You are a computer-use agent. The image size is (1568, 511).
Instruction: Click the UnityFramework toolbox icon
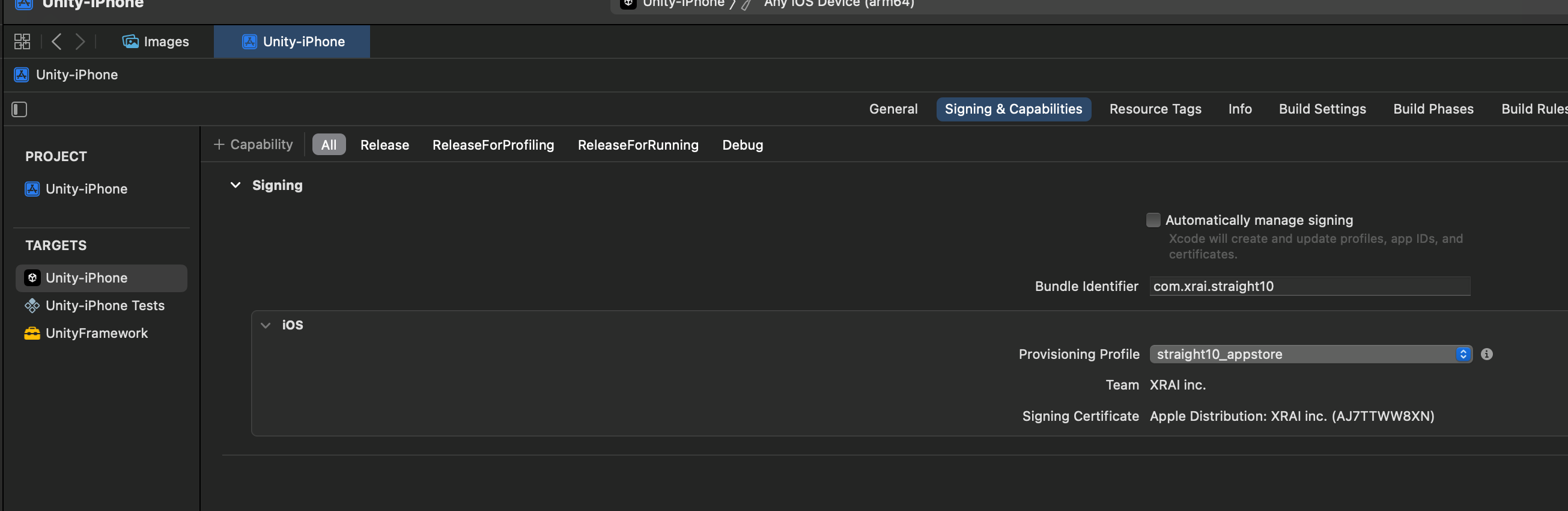(x=32, y=333)
